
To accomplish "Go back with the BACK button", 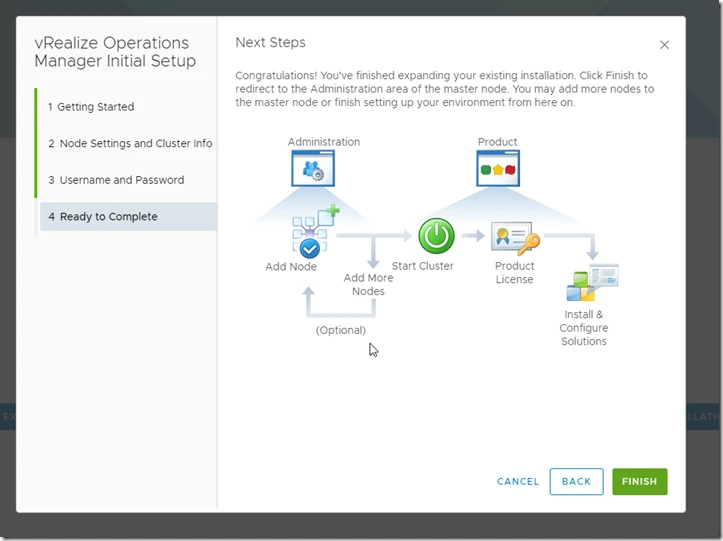I will 576,482.
